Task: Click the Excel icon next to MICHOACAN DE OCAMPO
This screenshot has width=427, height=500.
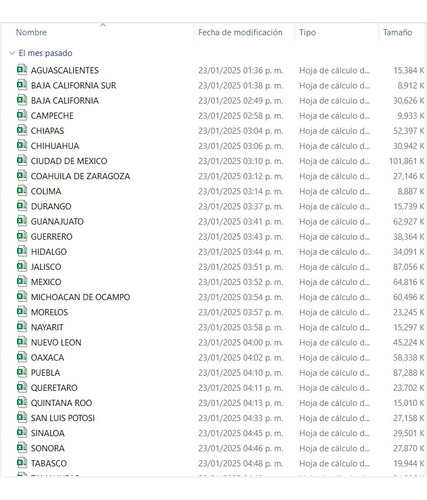Action: coord(22,297)
